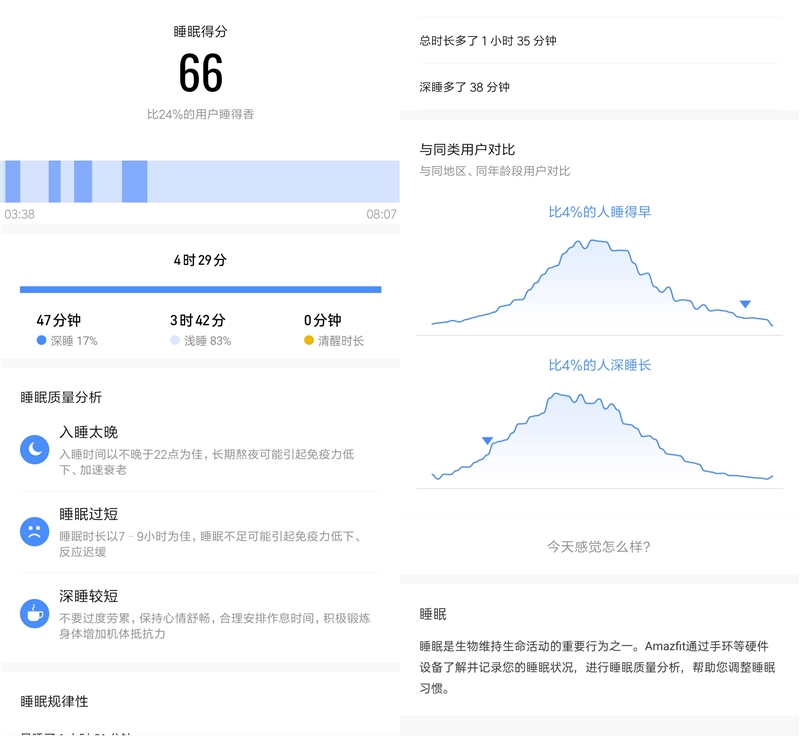Screen dimensions: 800x740
Task: Tap the sleep score number 66
Action: tap(200, 73)
